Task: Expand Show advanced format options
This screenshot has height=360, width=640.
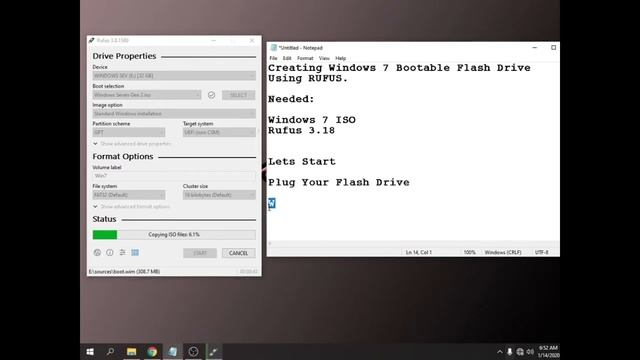Action: (131, 207)
